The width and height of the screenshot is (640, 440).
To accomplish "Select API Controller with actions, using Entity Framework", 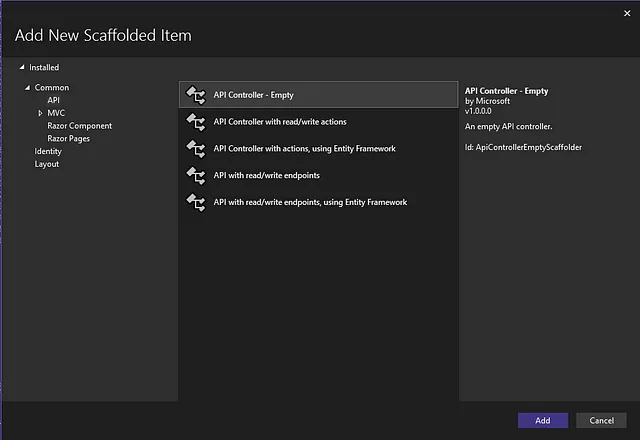I will (318, 149).
